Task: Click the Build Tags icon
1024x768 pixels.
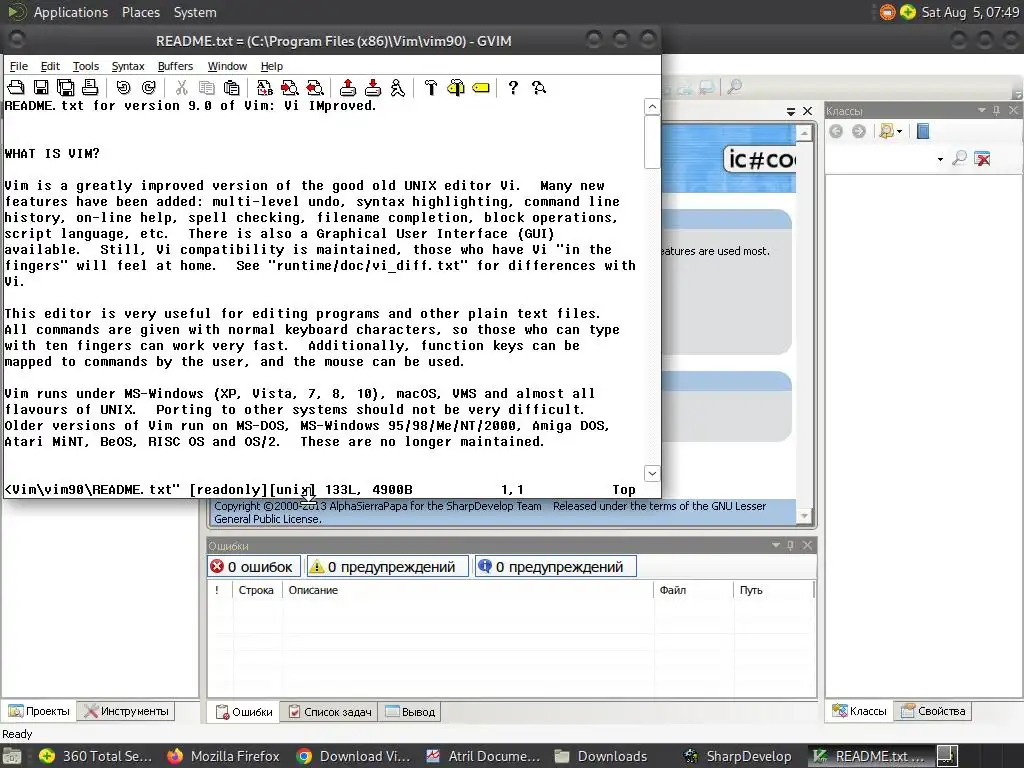Action: [456, 88]
